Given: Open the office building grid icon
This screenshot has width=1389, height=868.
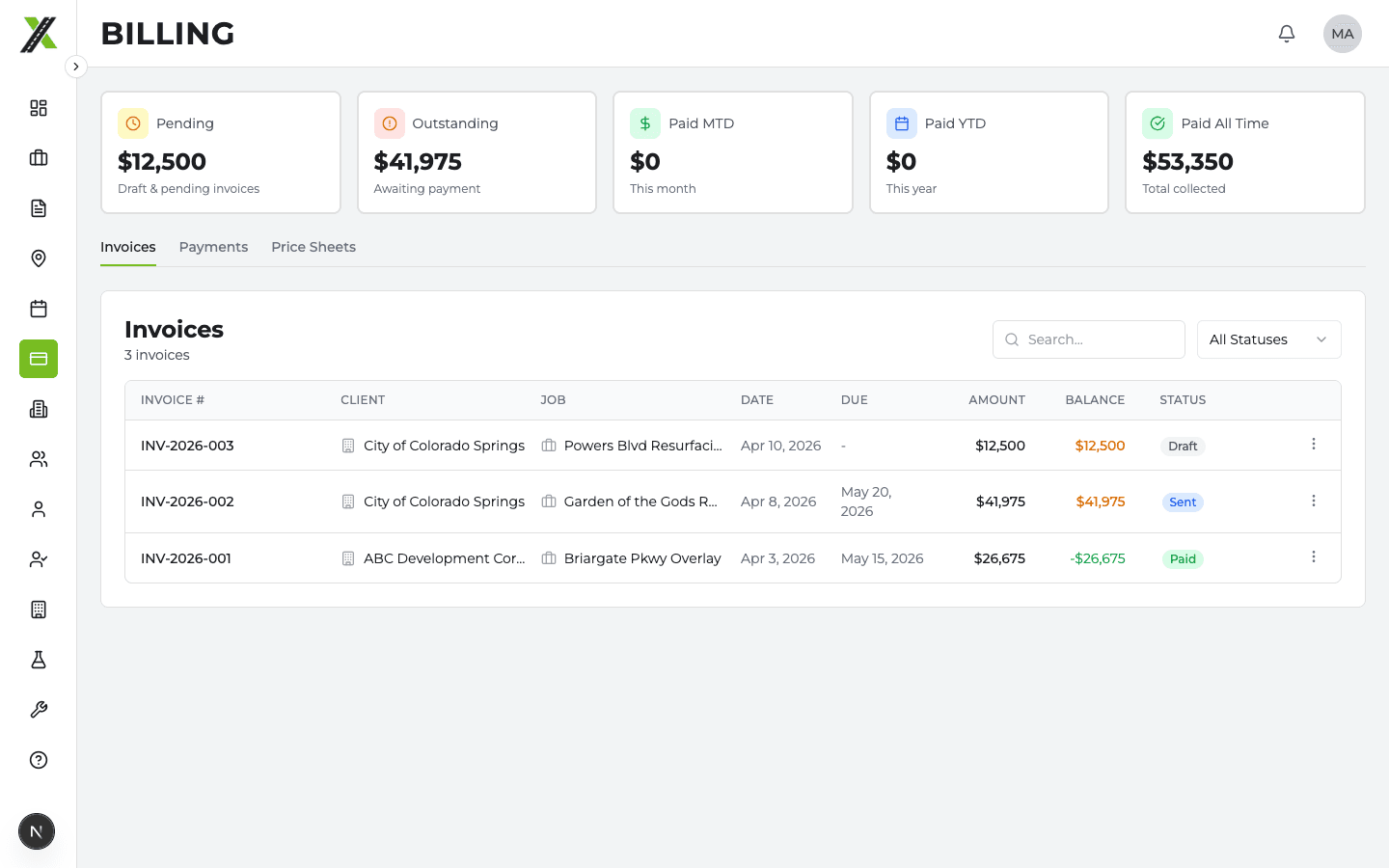Looking at the screenshot, I should 39,610.
